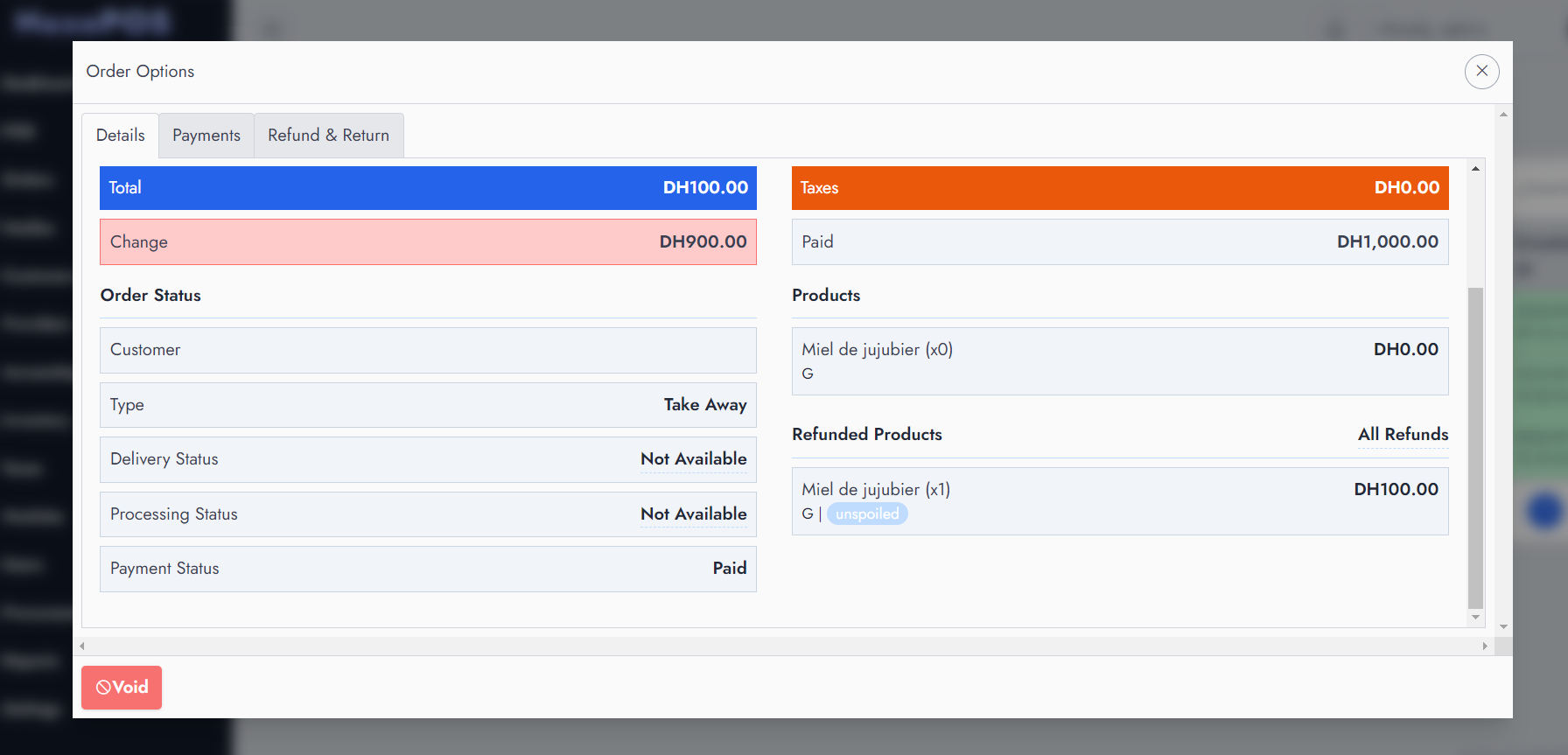Click the horizontal scrollbar left arrow
The width and height of the screenshot is (1568, 755).
pos(82,647)
